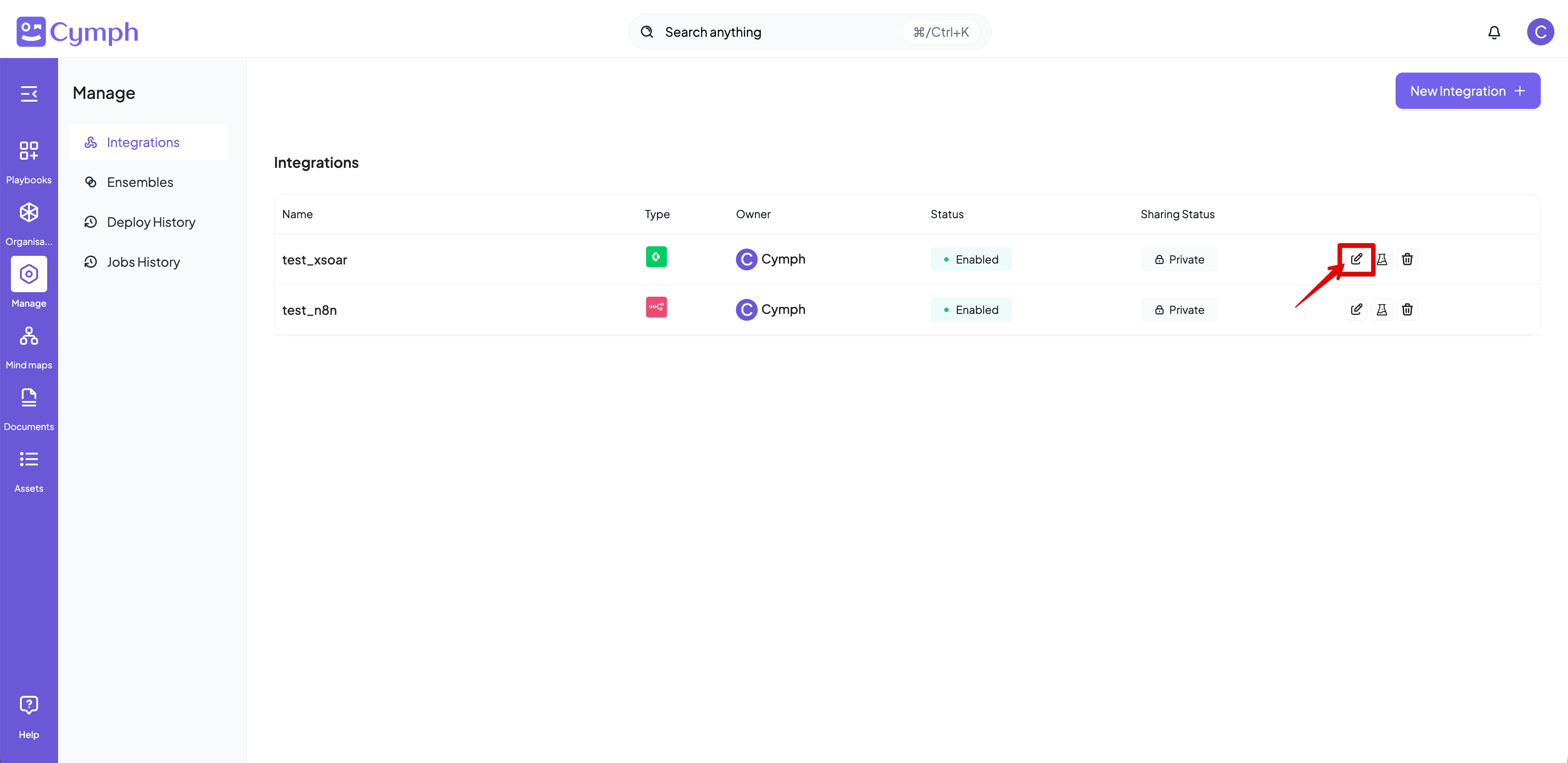Delete the test_xsoar integration

tap(1407, 259)
